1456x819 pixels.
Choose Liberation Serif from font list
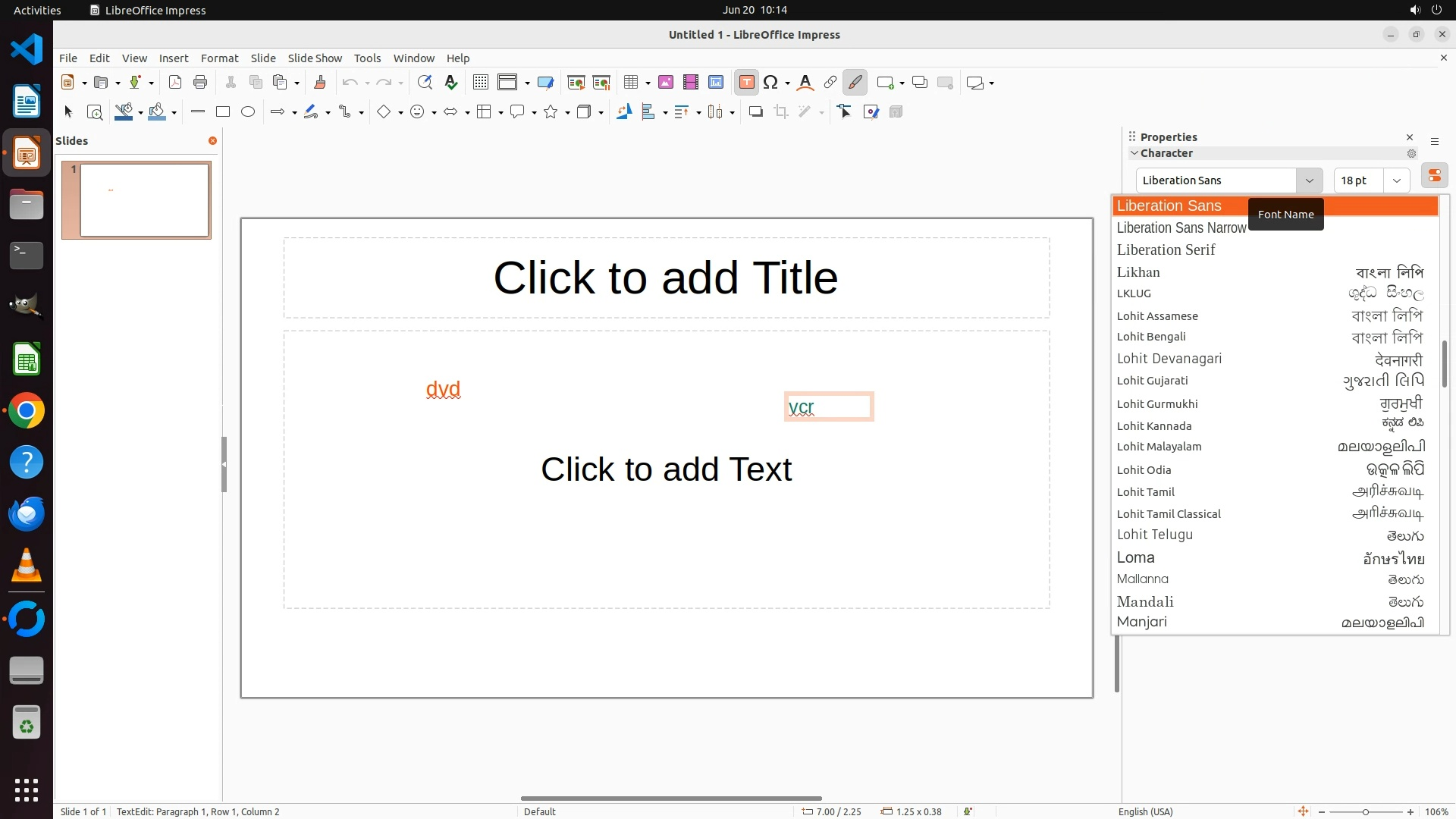[x=1166, y=250]
